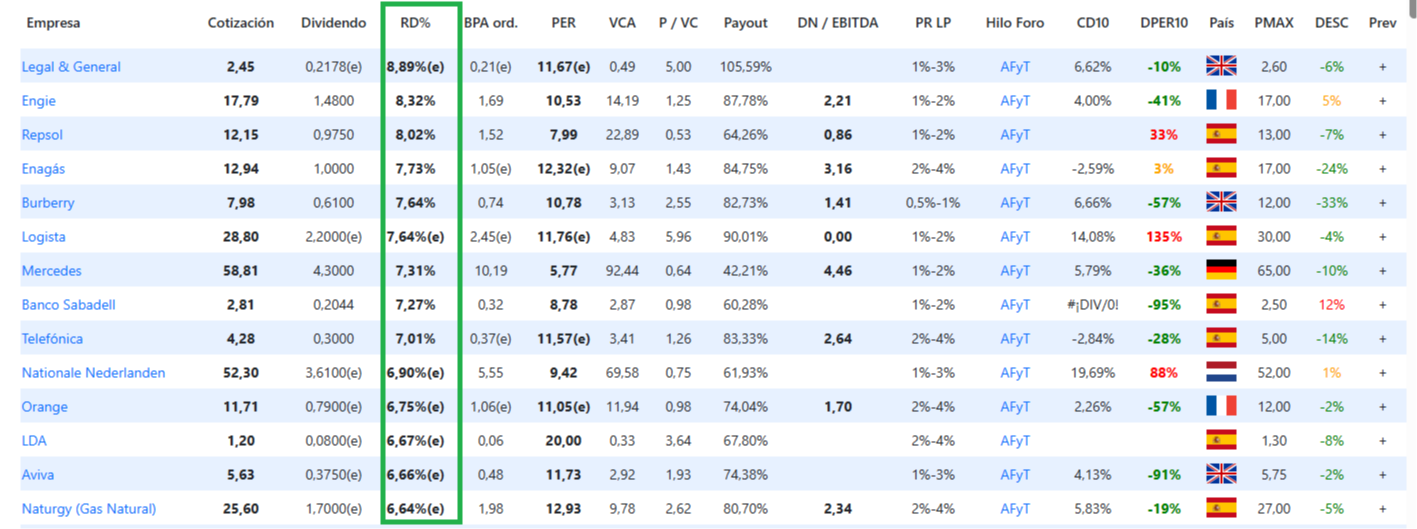Viewport: 1417px width, 529px height.
Task: Click the French flag in Orange row
Action: tap(1221, 407)
